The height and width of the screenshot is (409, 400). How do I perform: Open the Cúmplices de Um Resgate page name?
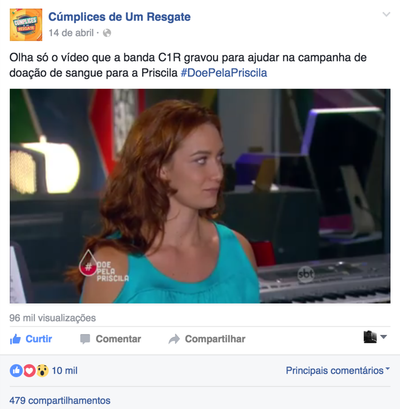tap(119, 17)
